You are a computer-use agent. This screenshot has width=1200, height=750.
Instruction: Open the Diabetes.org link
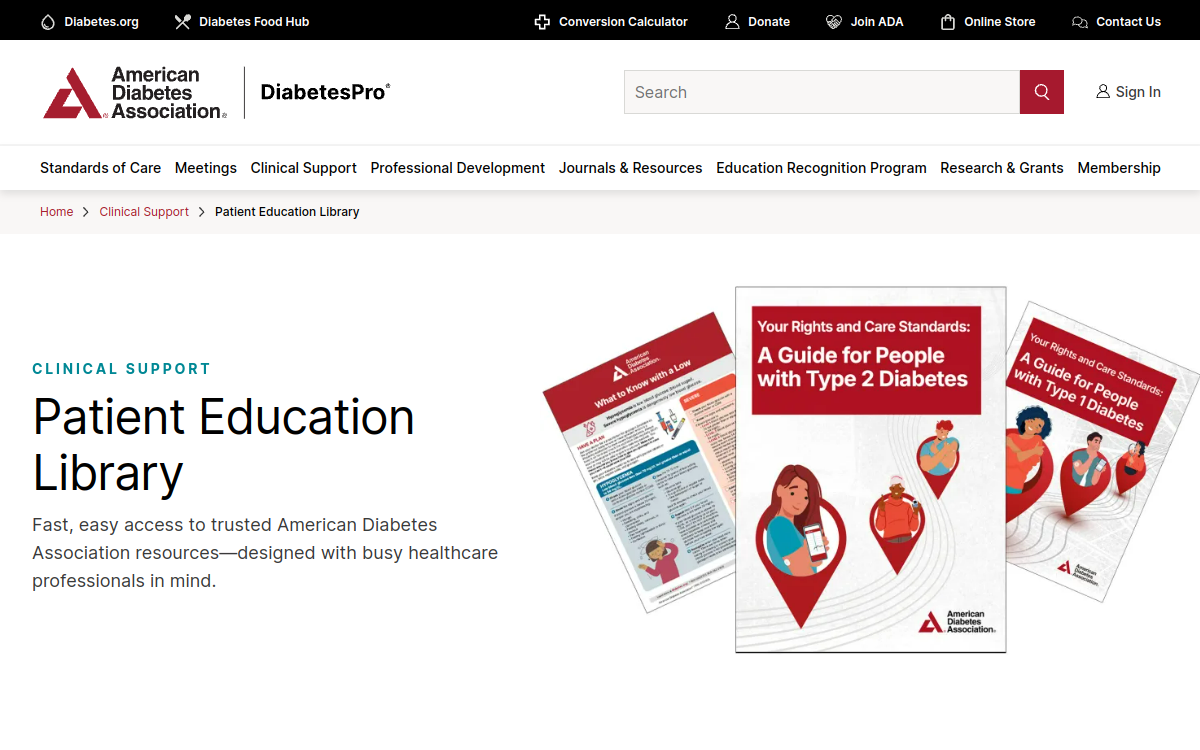(101, 21)
